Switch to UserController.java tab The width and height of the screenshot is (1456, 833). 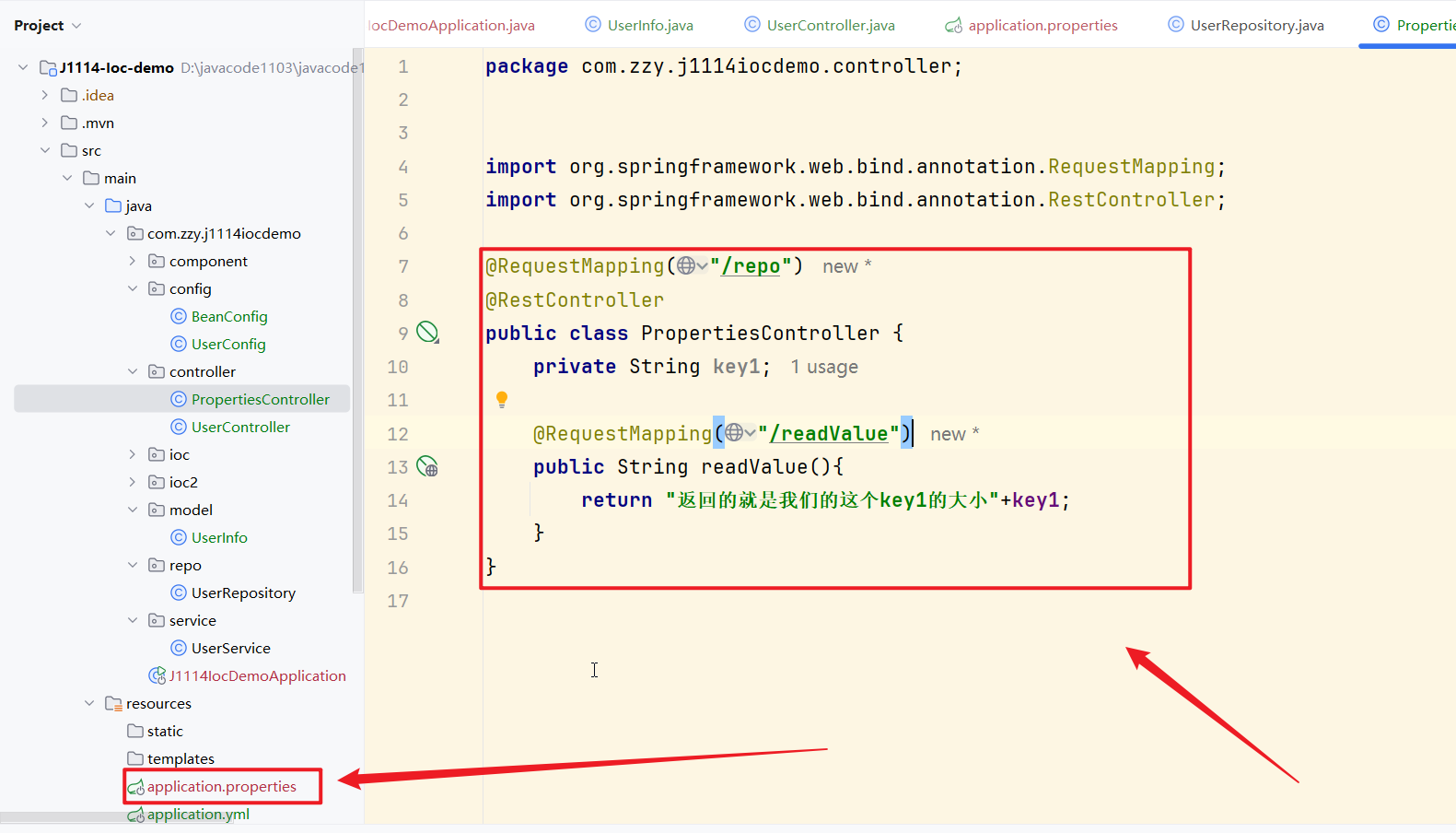[831, 25]
